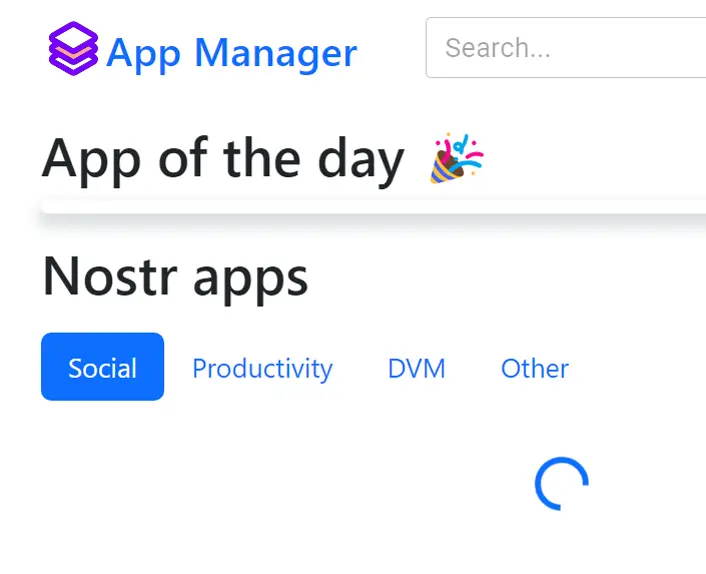Click the party popper emoji
Viewport: 706px width, 574px height.
[x=457, y=160]
